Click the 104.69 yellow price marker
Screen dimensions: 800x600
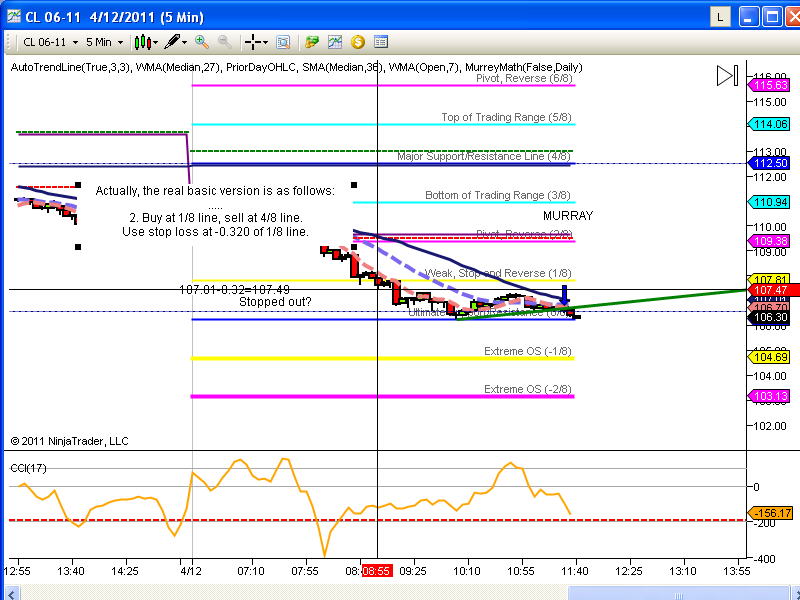pyautogui.click(x=769, y=357)
